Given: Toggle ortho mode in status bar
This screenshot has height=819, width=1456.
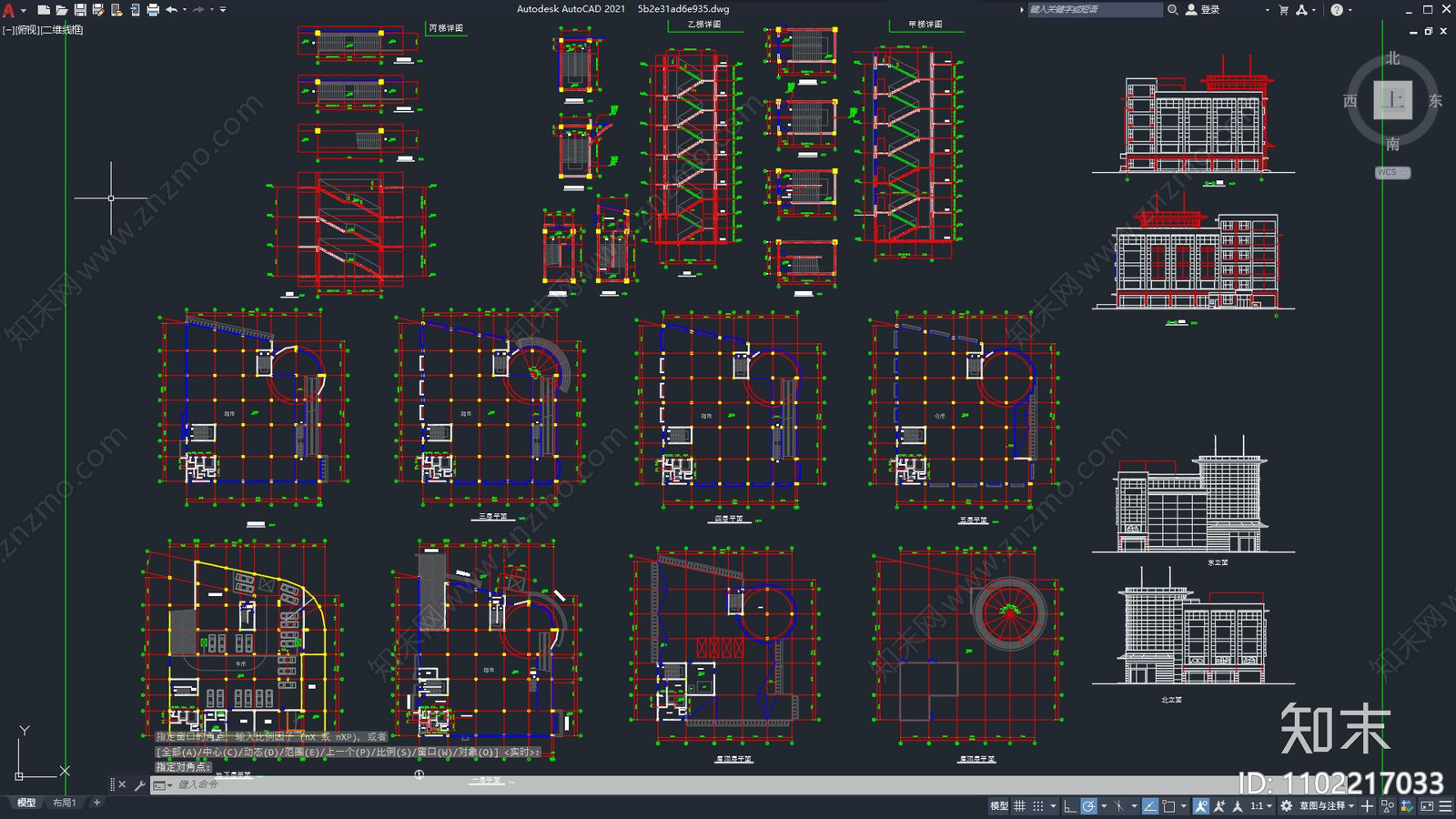Looking at the screenshot, I should pyautogui.click(x=1070, y=805).
